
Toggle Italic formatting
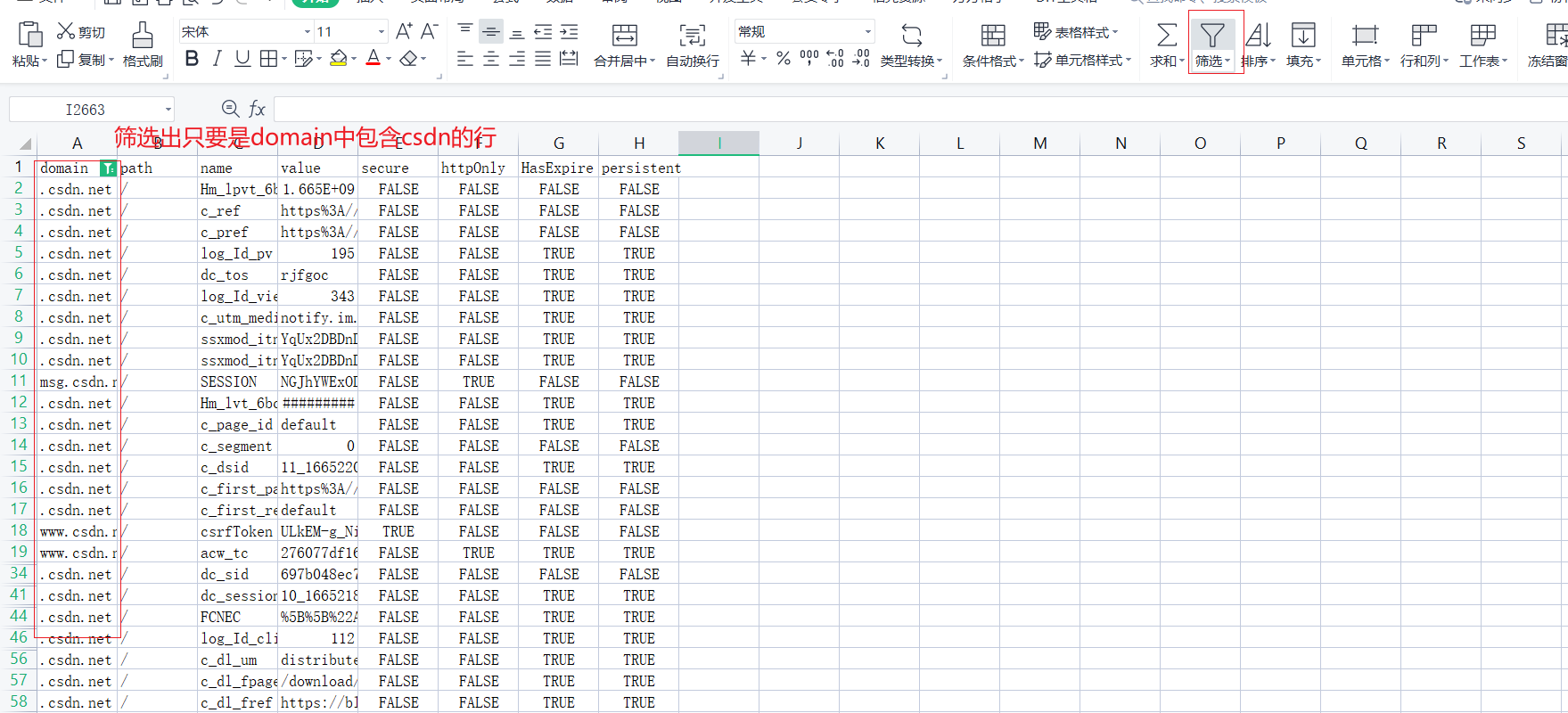[x=217, y=59]
